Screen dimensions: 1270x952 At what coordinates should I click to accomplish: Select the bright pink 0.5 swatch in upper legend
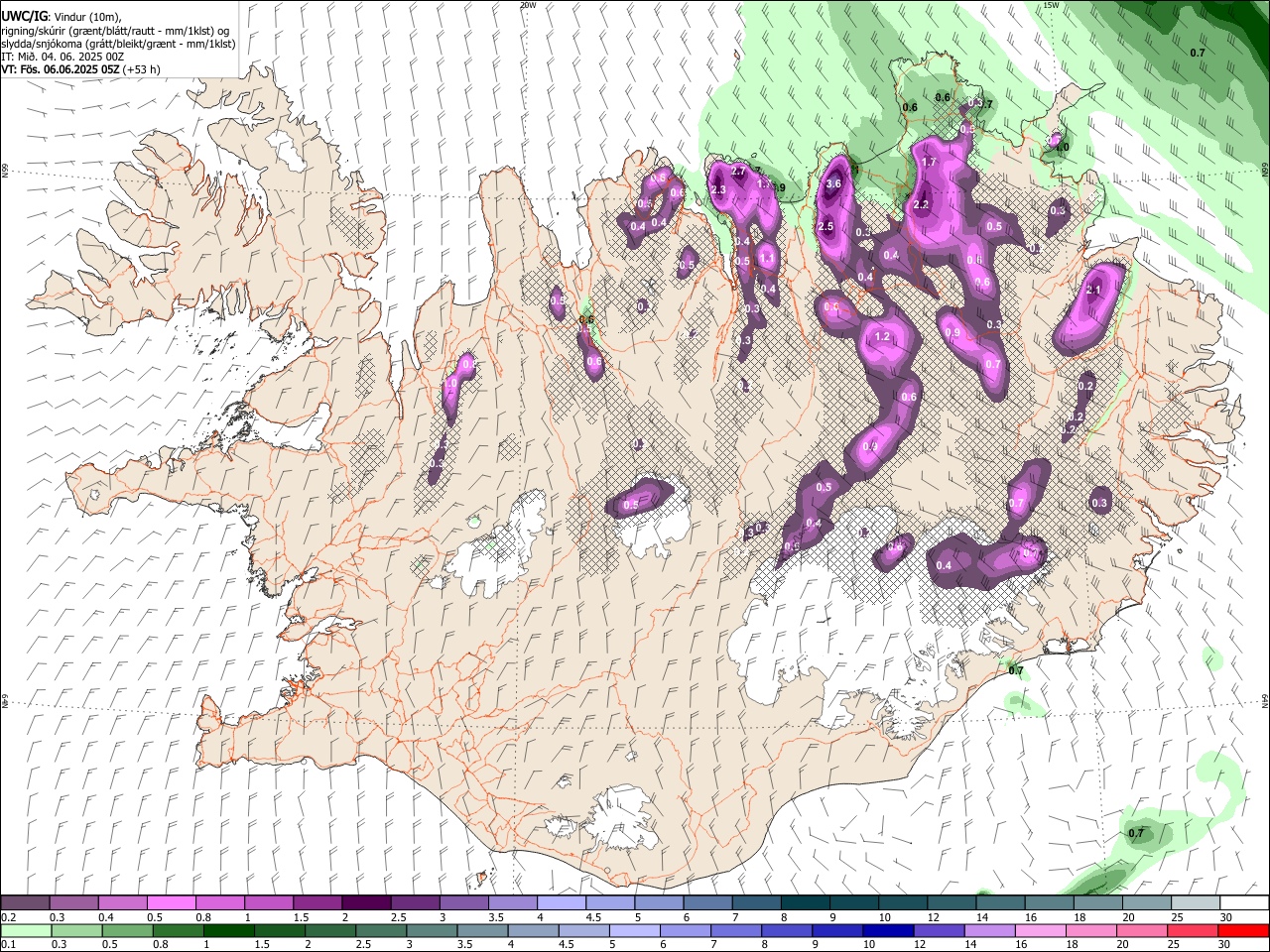point(171,903)
